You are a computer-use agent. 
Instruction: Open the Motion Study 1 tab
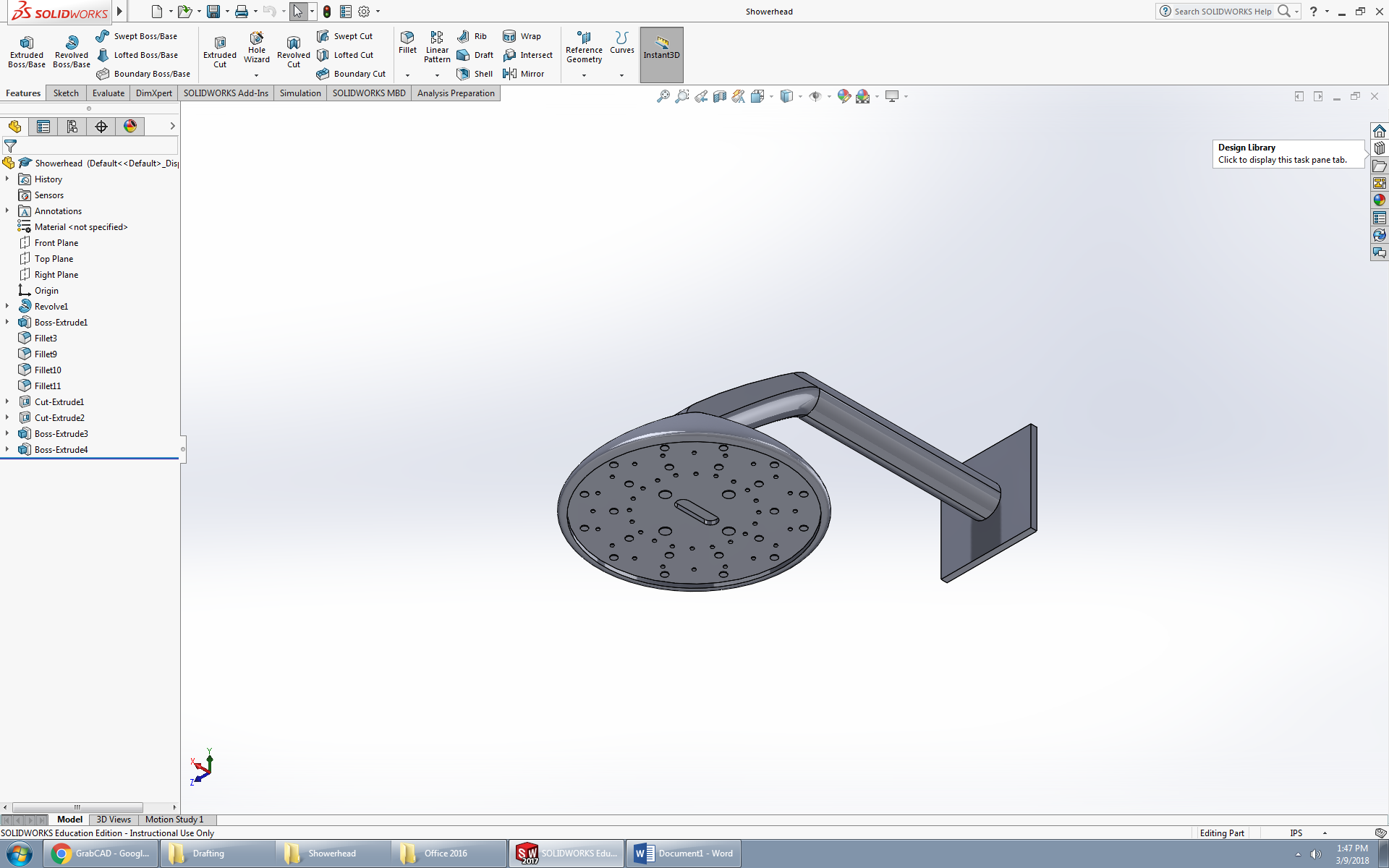[x=174, y=820]
